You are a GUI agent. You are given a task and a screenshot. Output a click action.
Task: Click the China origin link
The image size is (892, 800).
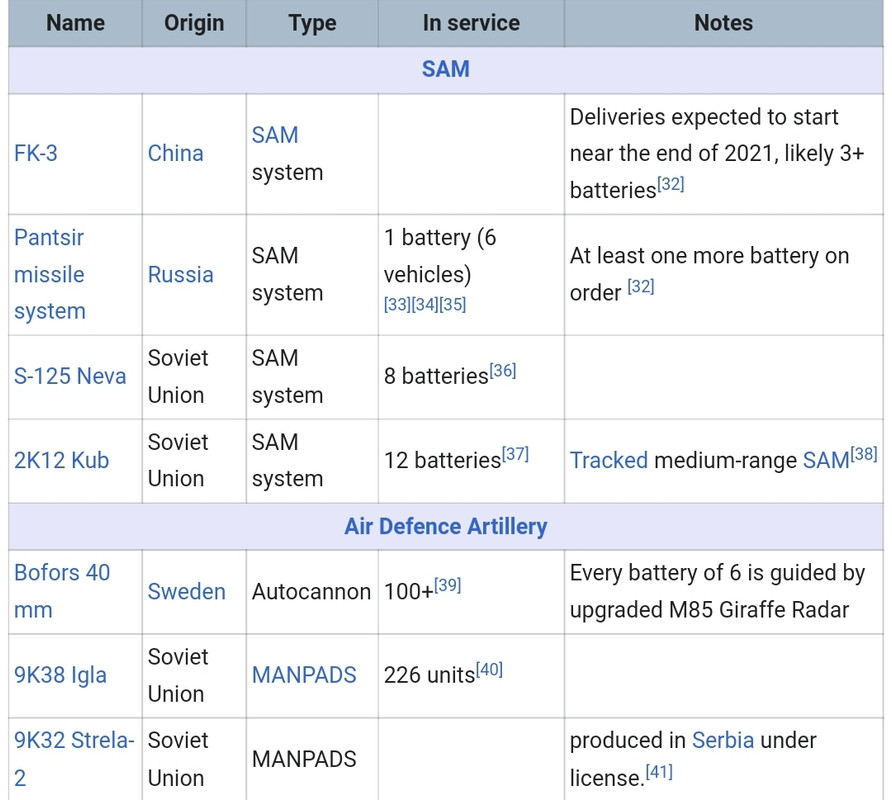point(175,154)
